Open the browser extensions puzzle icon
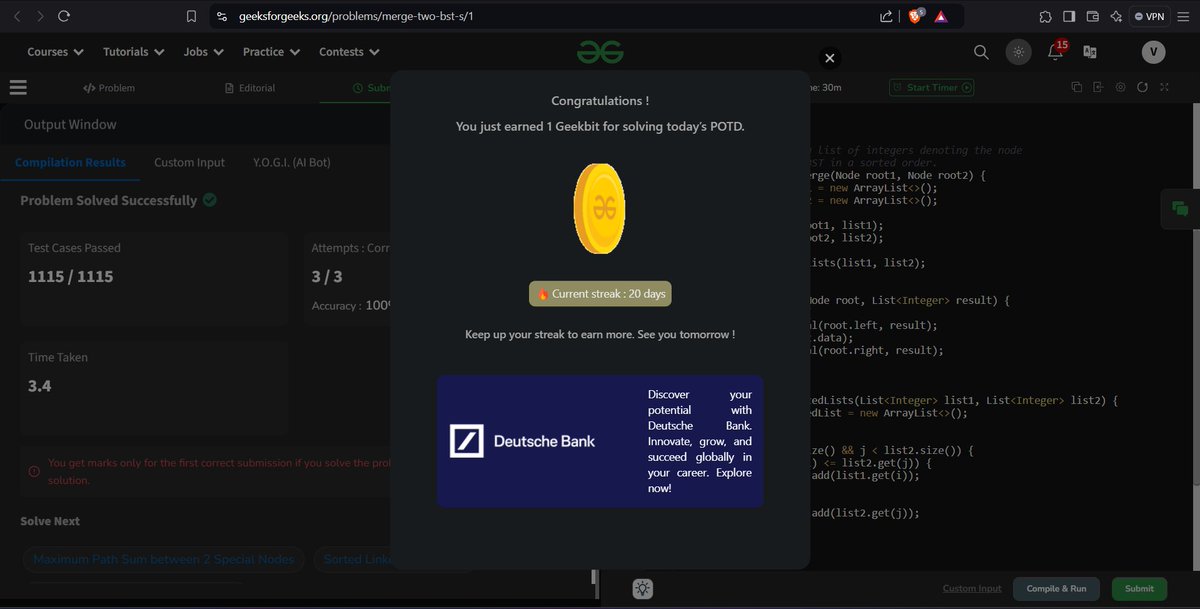The height and width of the screenshot is (609, 1200). pos(1045,16)
